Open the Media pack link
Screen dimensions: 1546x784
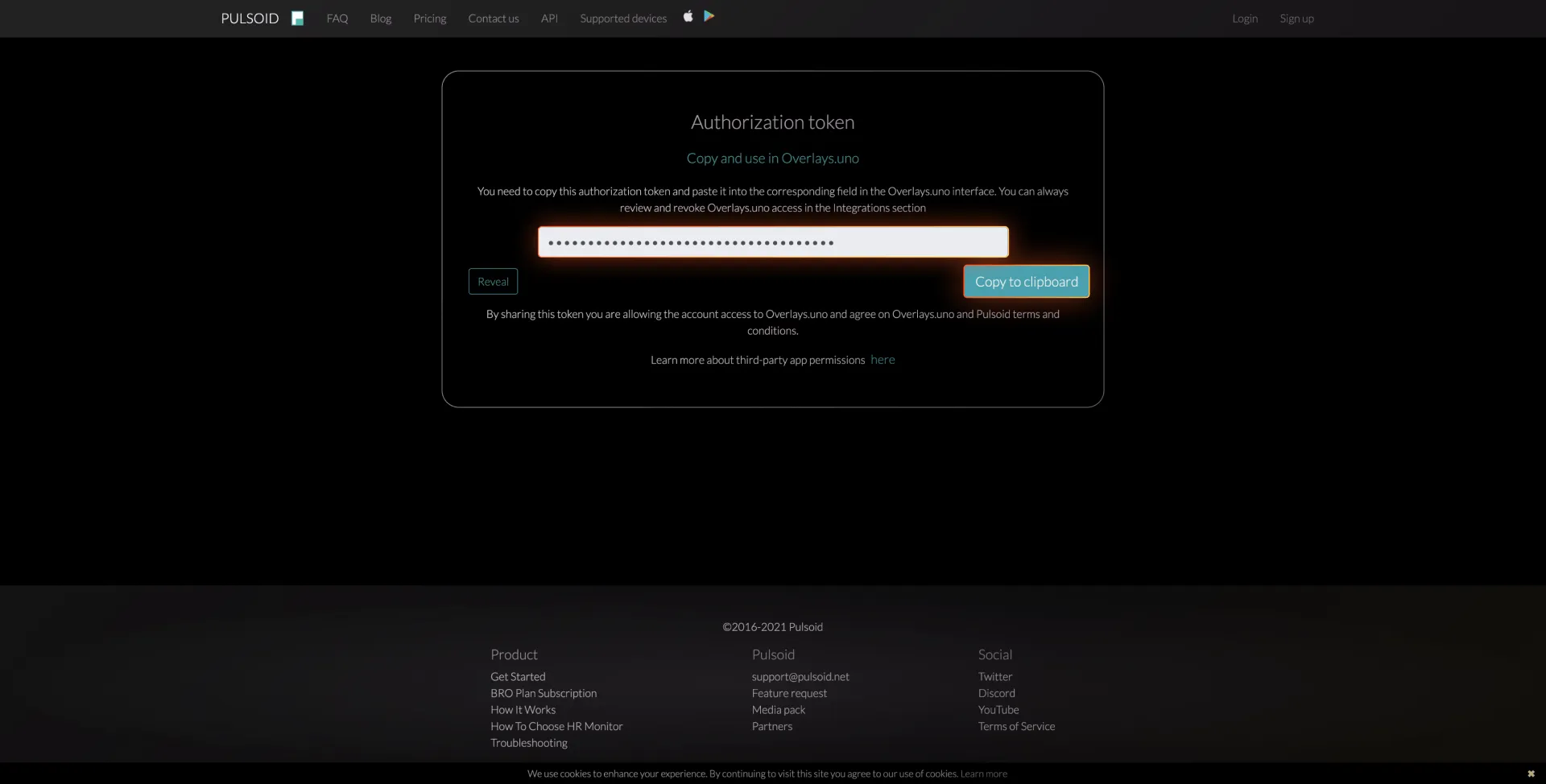(x=779, y=710)
